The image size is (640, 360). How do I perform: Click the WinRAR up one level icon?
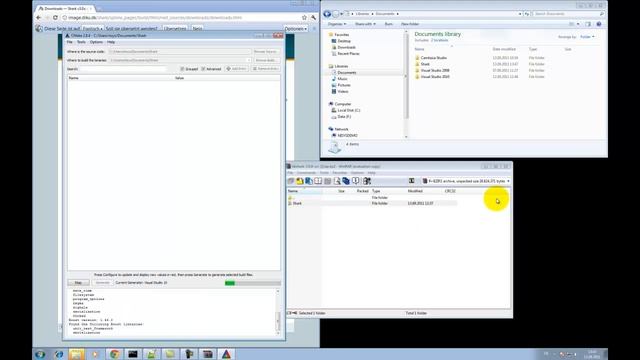coord(411,181)
